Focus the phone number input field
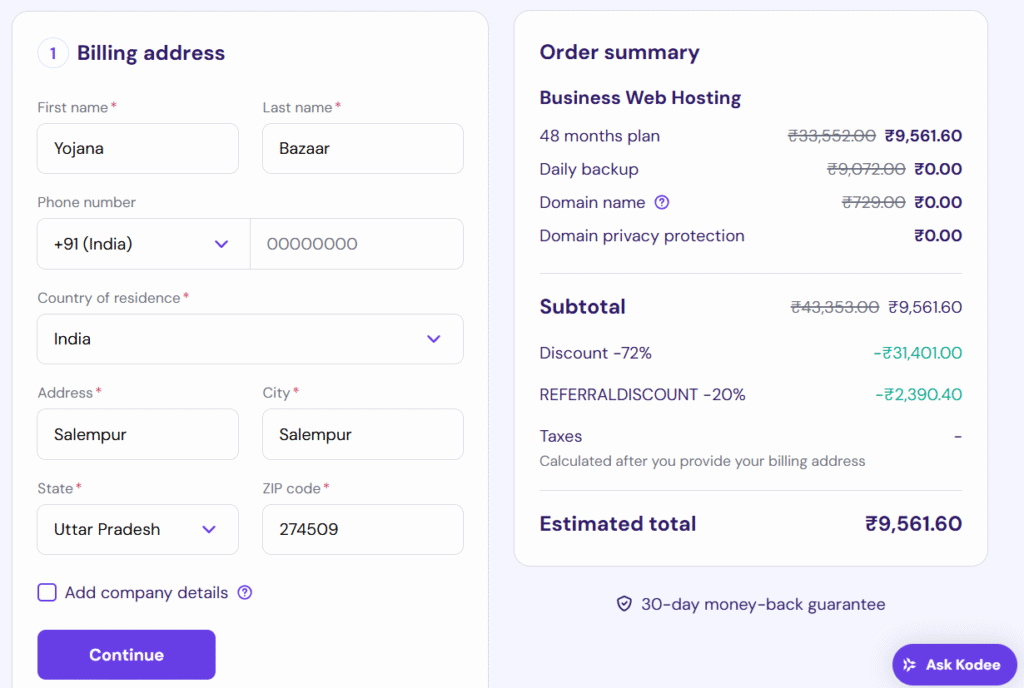Viewport: 1024px width, 688px height. coord(356,244)
